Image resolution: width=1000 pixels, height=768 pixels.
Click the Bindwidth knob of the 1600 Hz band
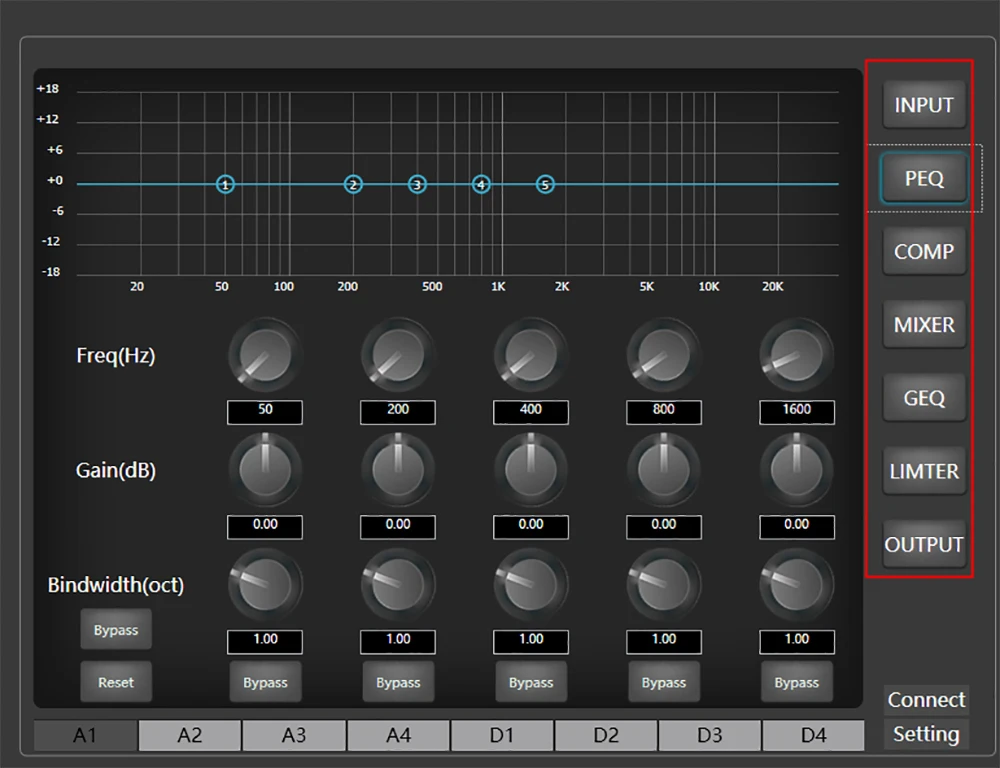797,584
